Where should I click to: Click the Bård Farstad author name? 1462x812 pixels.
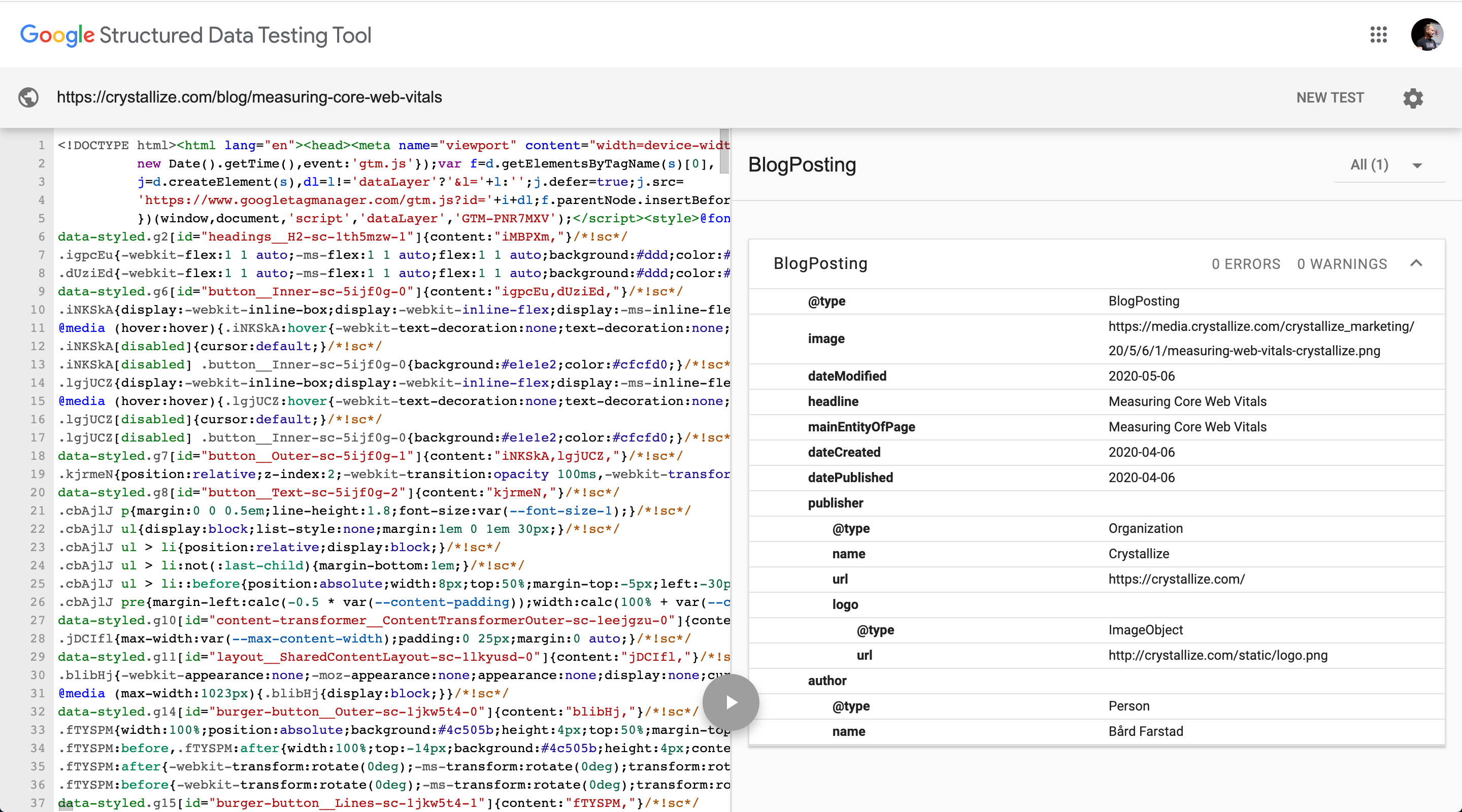1145,731
